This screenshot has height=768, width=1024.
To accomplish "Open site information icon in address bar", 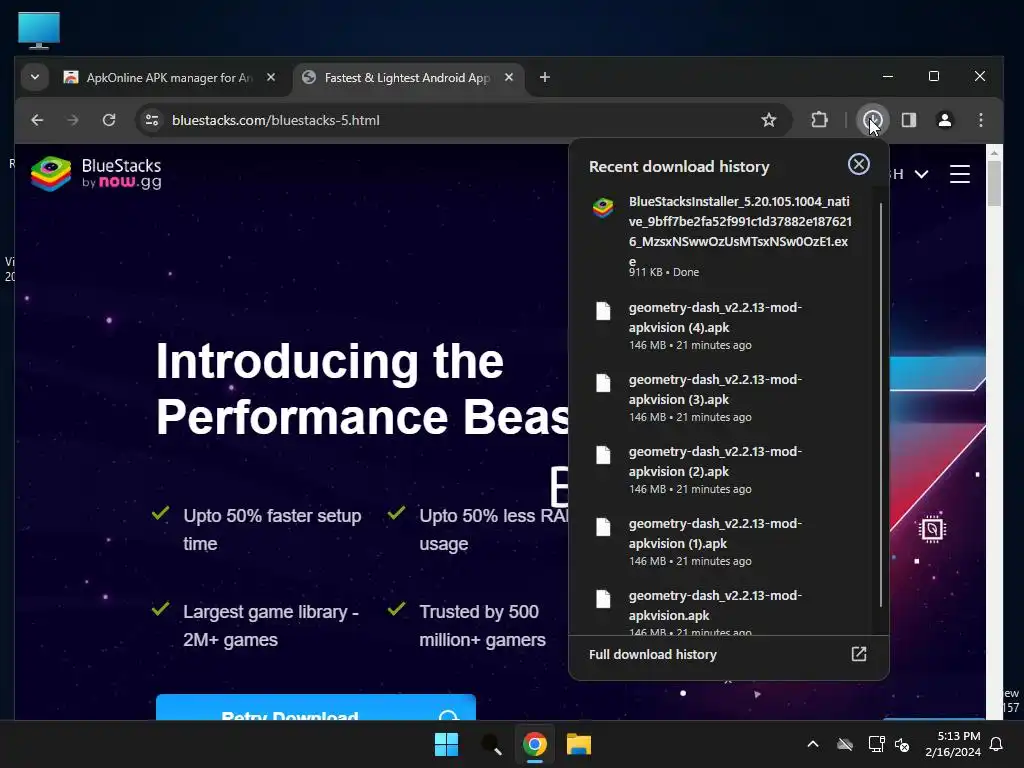I will coord(152,120).
